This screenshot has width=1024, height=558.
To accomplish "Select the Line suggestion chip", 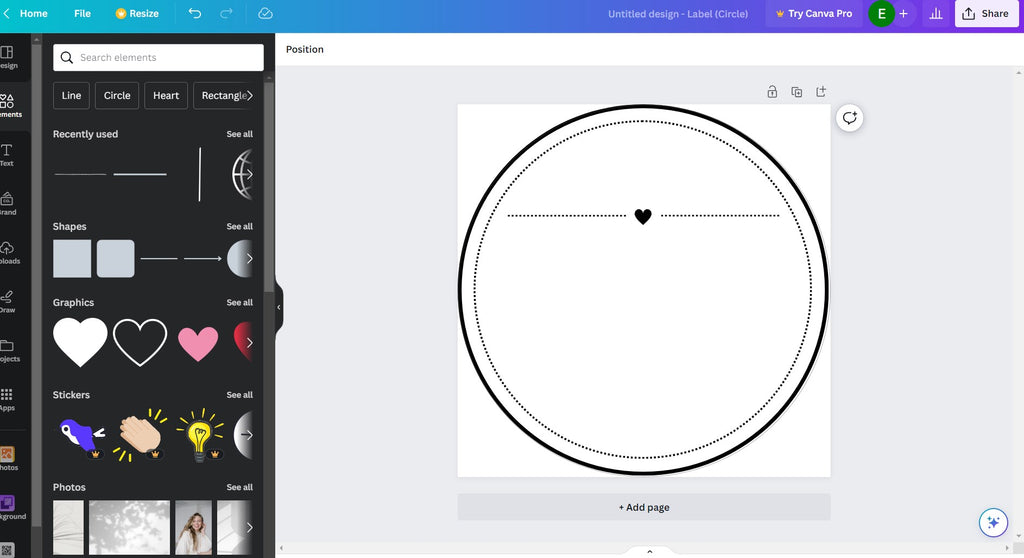I will click(71, 95).
